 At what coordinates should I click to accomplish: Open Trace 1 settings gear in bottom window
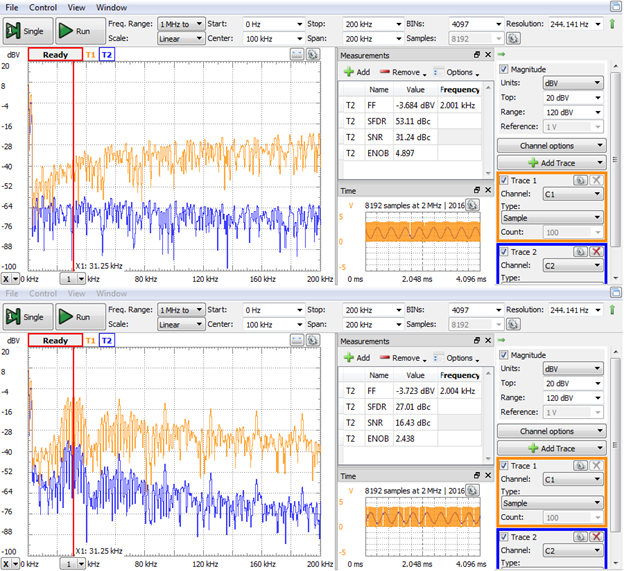(x=580, y=465)
